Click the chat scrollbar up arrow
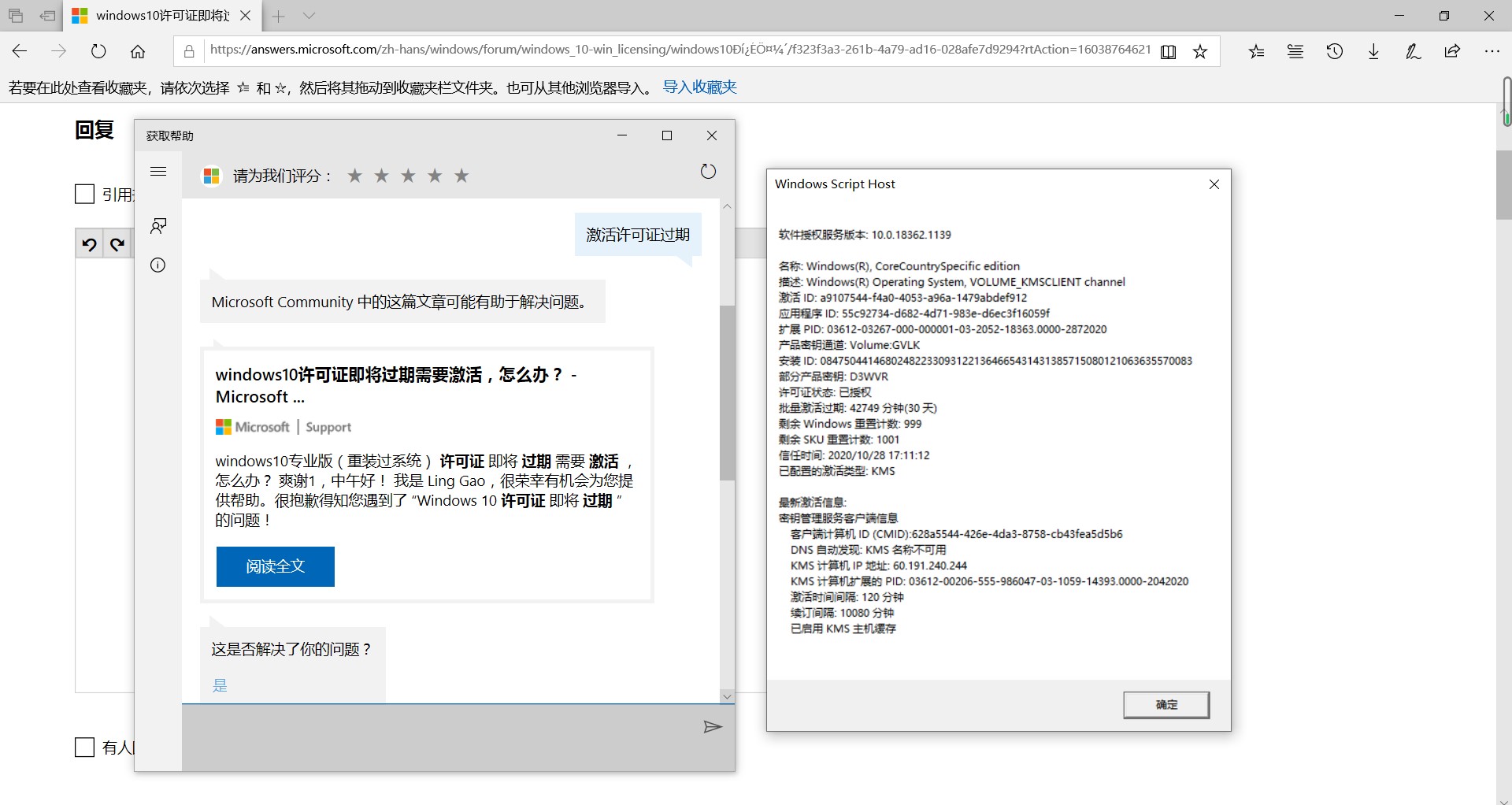1512x805 pixels. coord(727,206)
